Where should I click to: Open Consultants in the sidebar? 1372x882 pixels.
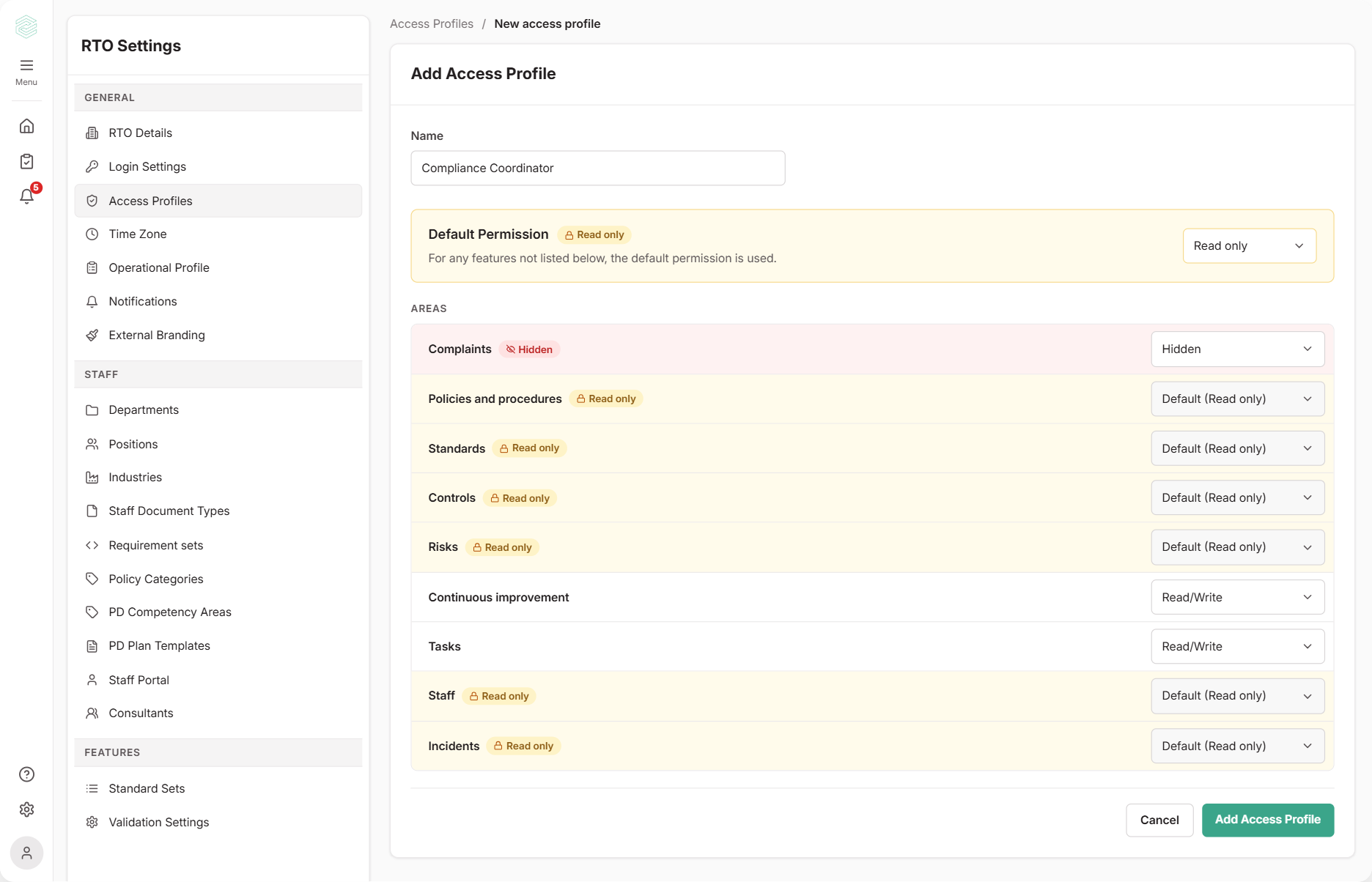point(218,713)
